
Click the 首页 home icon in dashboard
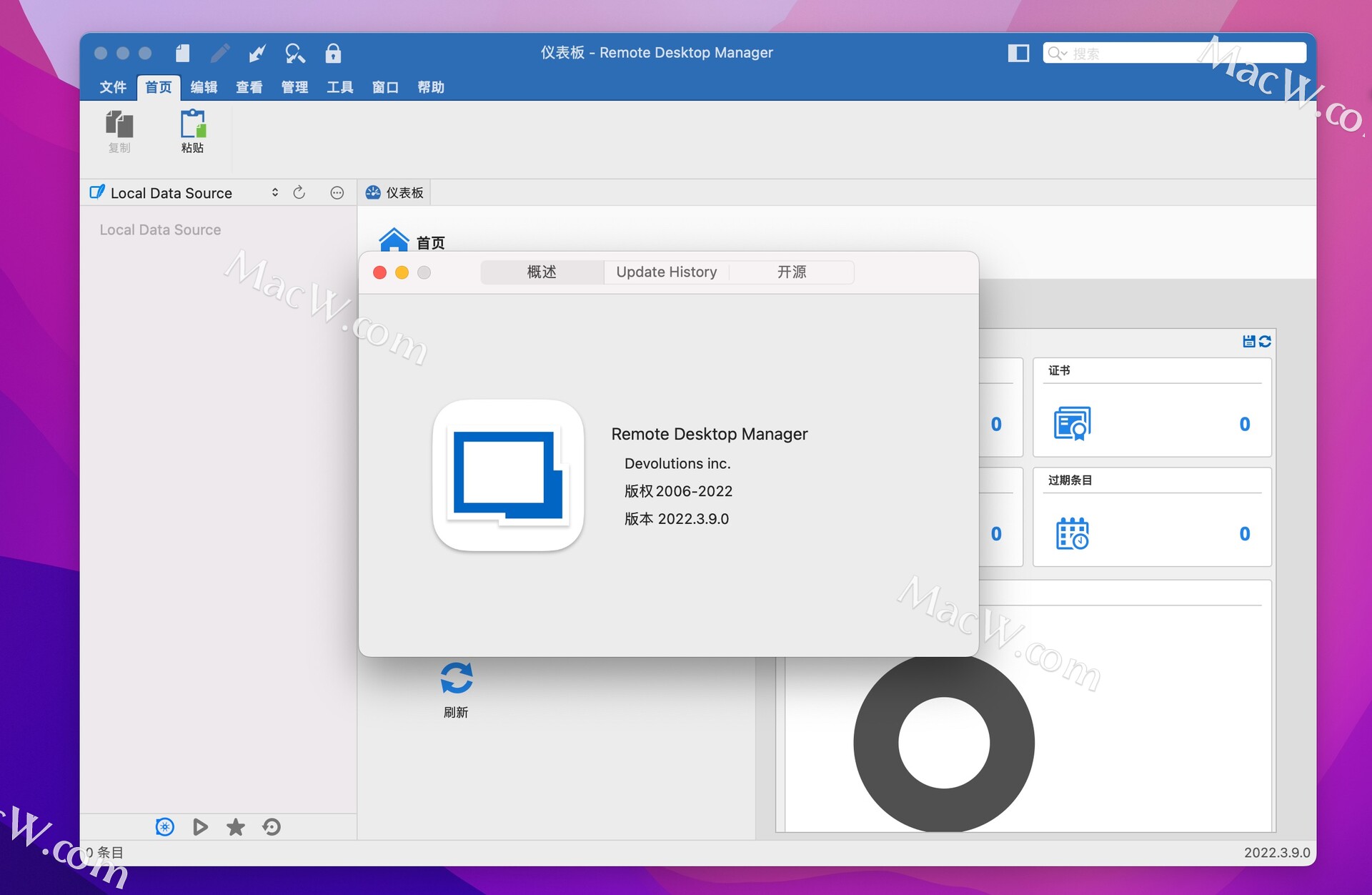click(394, 240)
